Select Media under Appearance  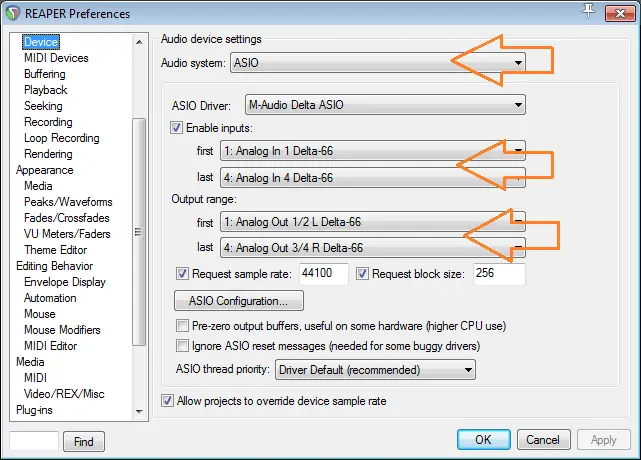pyautogui.click(x=38, y=186)
